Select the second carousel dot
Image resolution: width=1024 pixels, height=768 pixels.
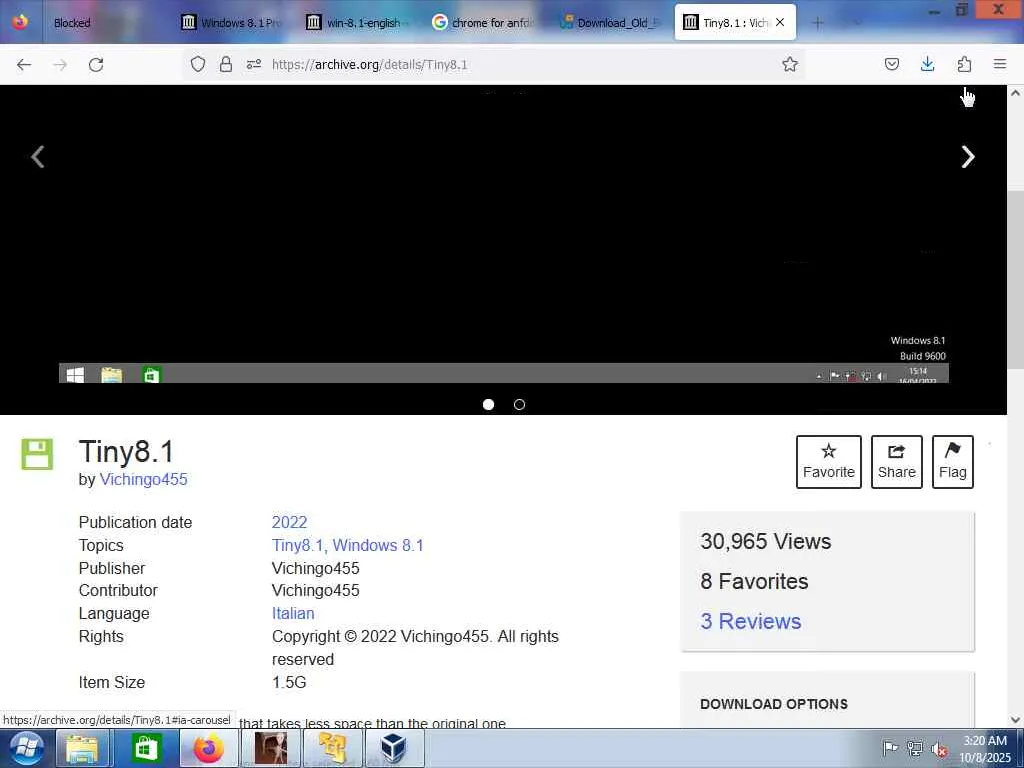tap(519, 404)
